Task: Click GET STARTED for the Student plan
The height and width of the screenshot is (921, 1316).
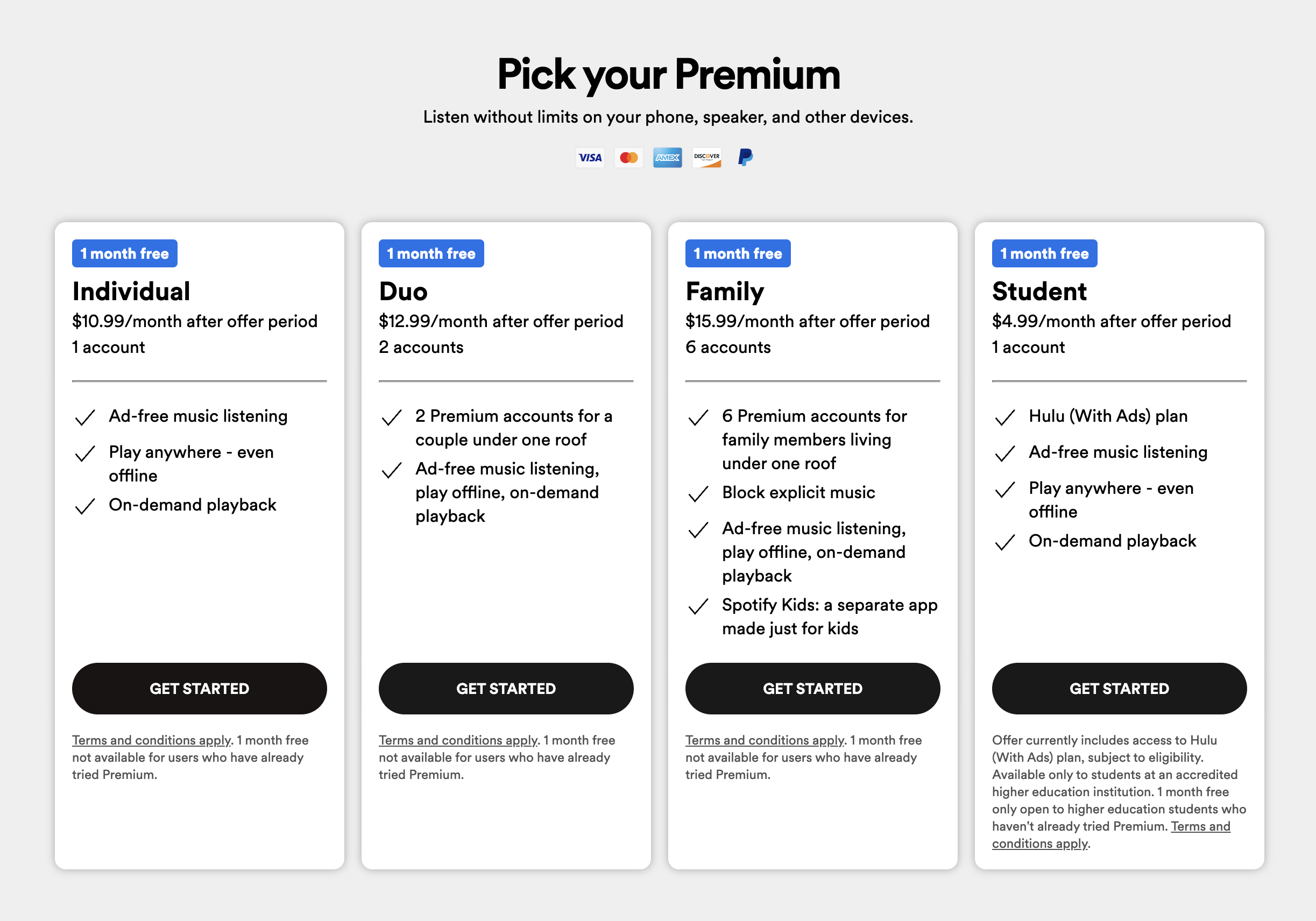Action: pyautogui.click(x=1120, y=688)
